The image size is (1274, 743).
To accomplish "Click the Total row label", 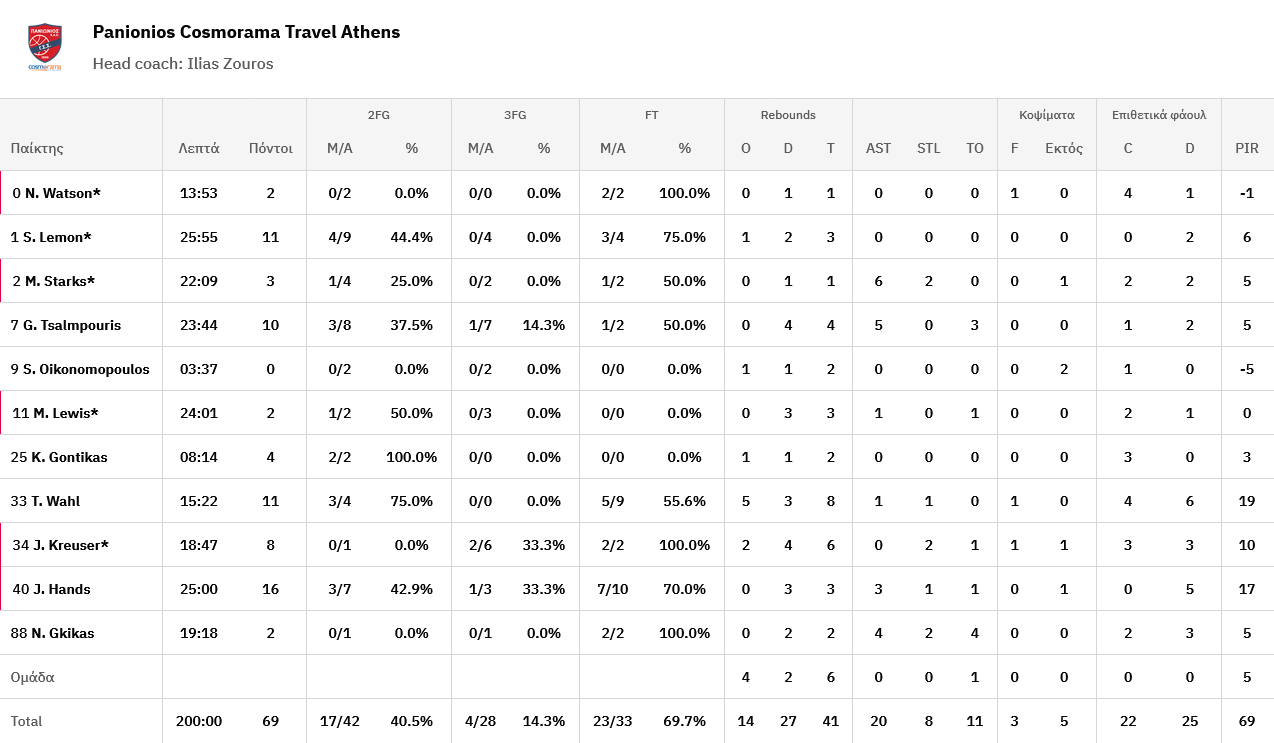I will [27, 721].
